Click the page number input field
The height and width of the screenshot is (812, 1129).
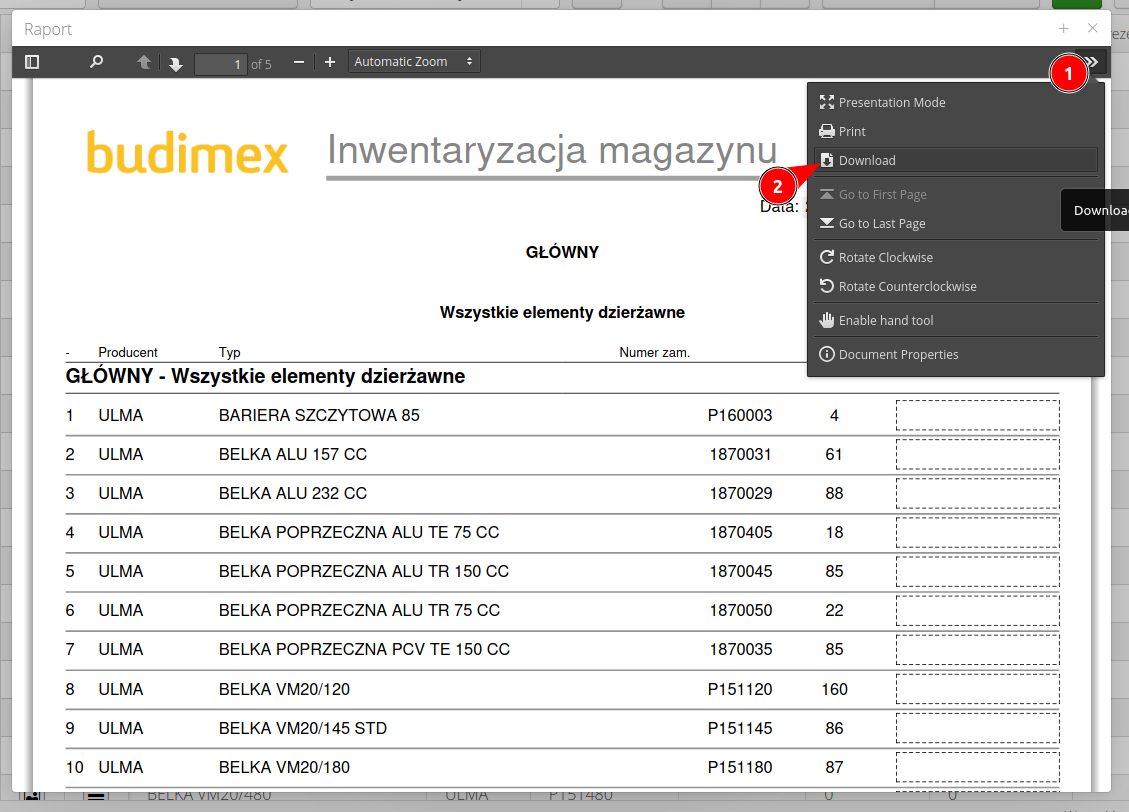click(220, 63)
